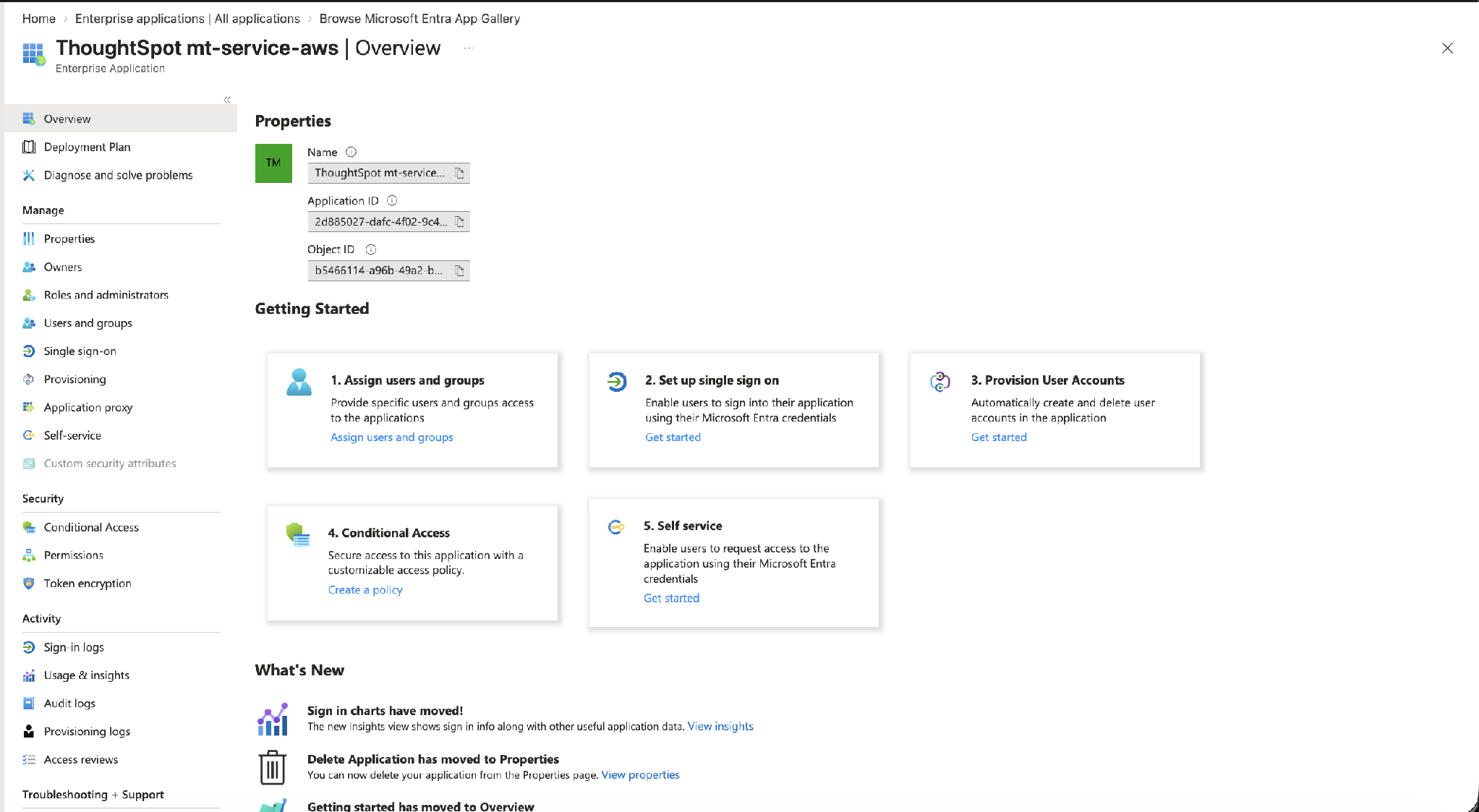The height and width of the screenshot is (812, 1479).
Task: Click Get started under Set up single sign on
Action: point(673,437)
